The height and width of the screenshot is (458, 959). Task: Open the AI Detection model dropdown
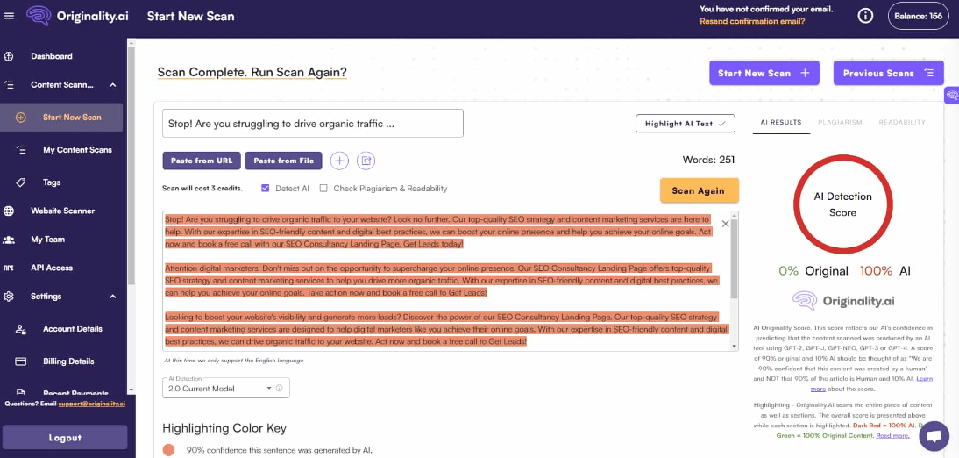[x=225, y=388]
